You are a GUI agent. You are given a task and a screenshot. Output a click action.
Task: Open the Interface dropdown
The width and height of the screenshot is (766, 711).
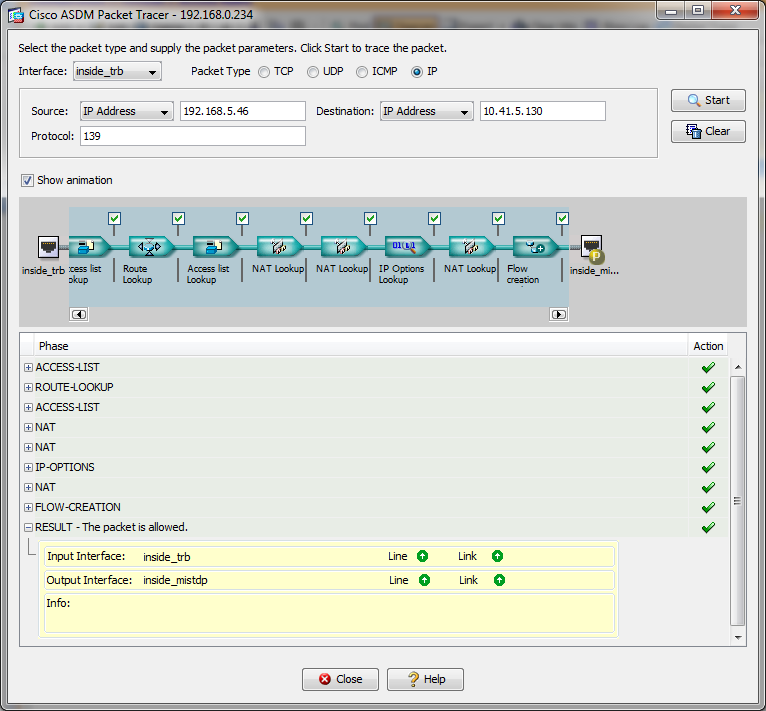coord(117,71)
